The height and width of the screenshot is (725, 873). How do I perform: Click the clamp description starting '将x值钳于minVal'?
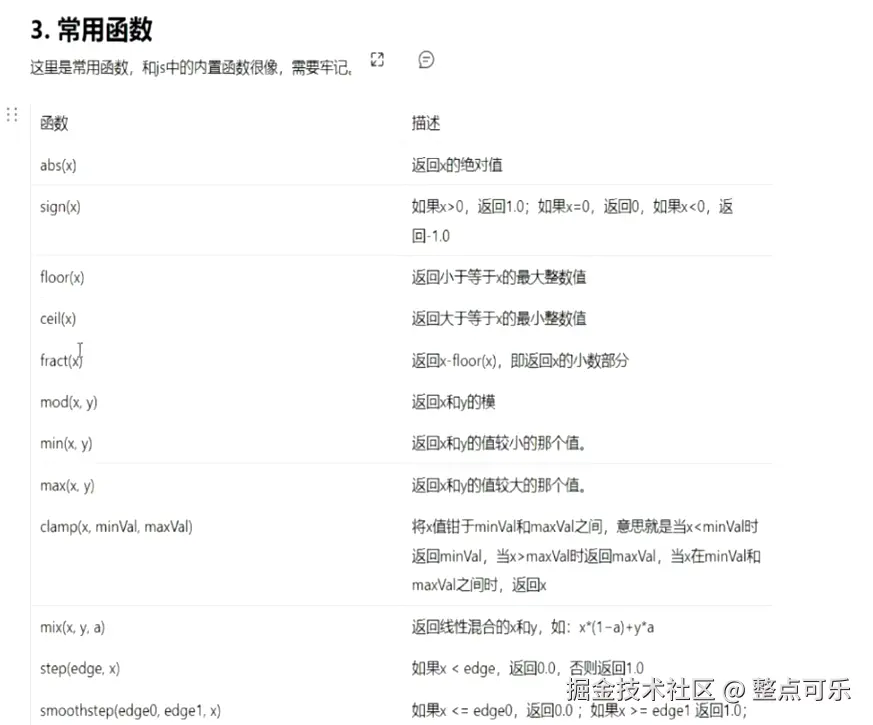[x=586, y=556]
